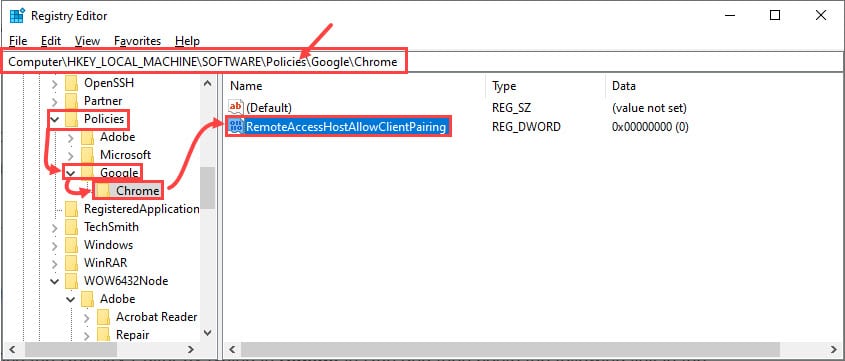Open the Favorites menu
This screenshot has width=845, height=361.
[137, 41]
